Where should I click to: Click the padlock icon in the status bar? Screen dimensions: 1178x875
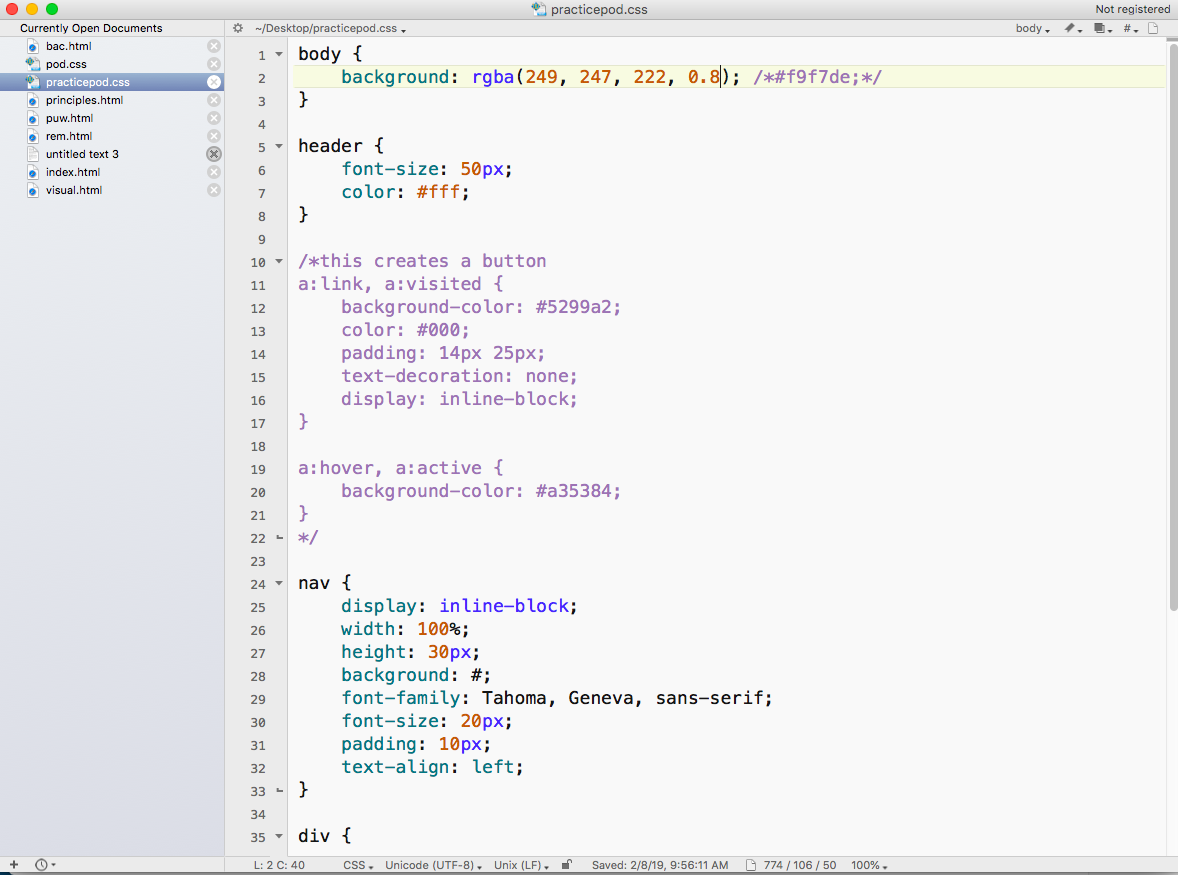(567, 865)
